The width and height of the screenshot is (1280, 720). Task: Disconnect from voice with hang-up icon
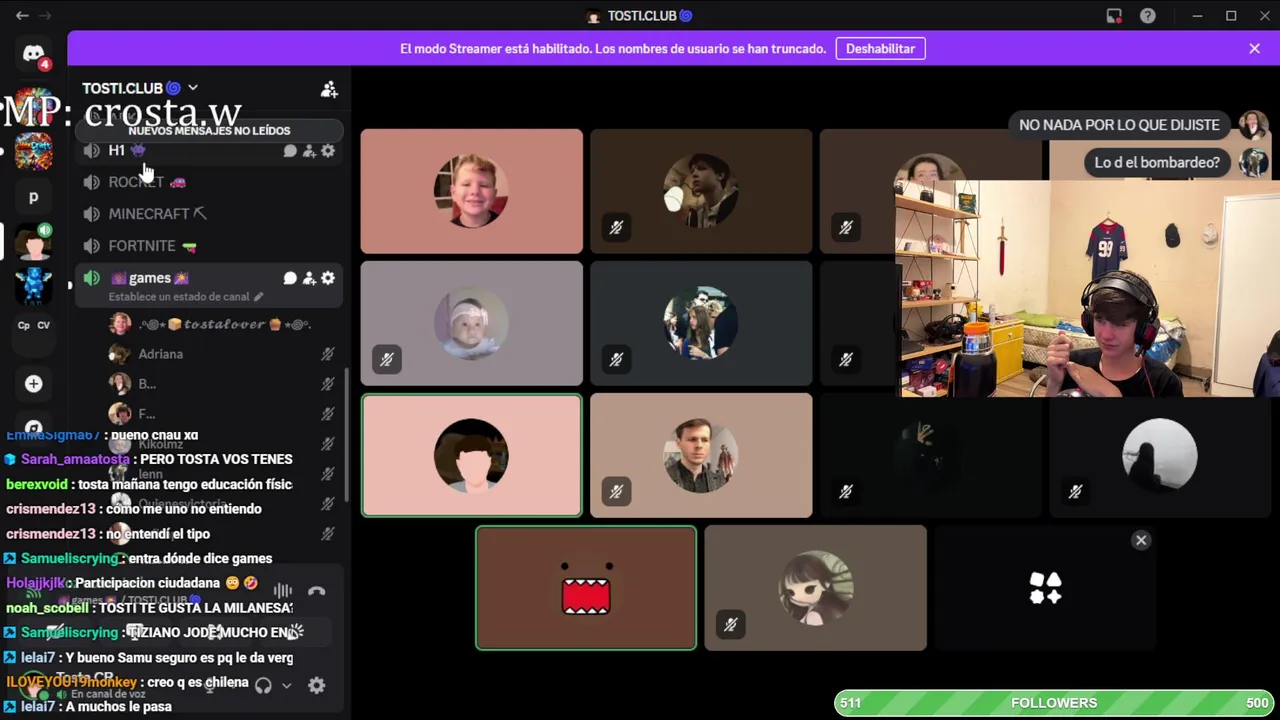pos(317,591)
